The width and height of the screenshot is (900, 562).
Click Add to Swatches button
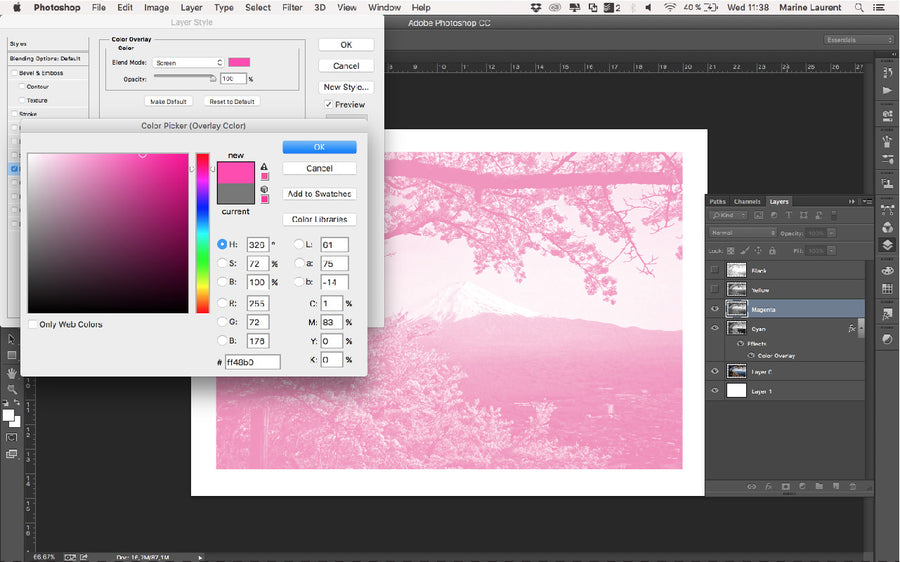pyautogui.click(x=319, y=194)
